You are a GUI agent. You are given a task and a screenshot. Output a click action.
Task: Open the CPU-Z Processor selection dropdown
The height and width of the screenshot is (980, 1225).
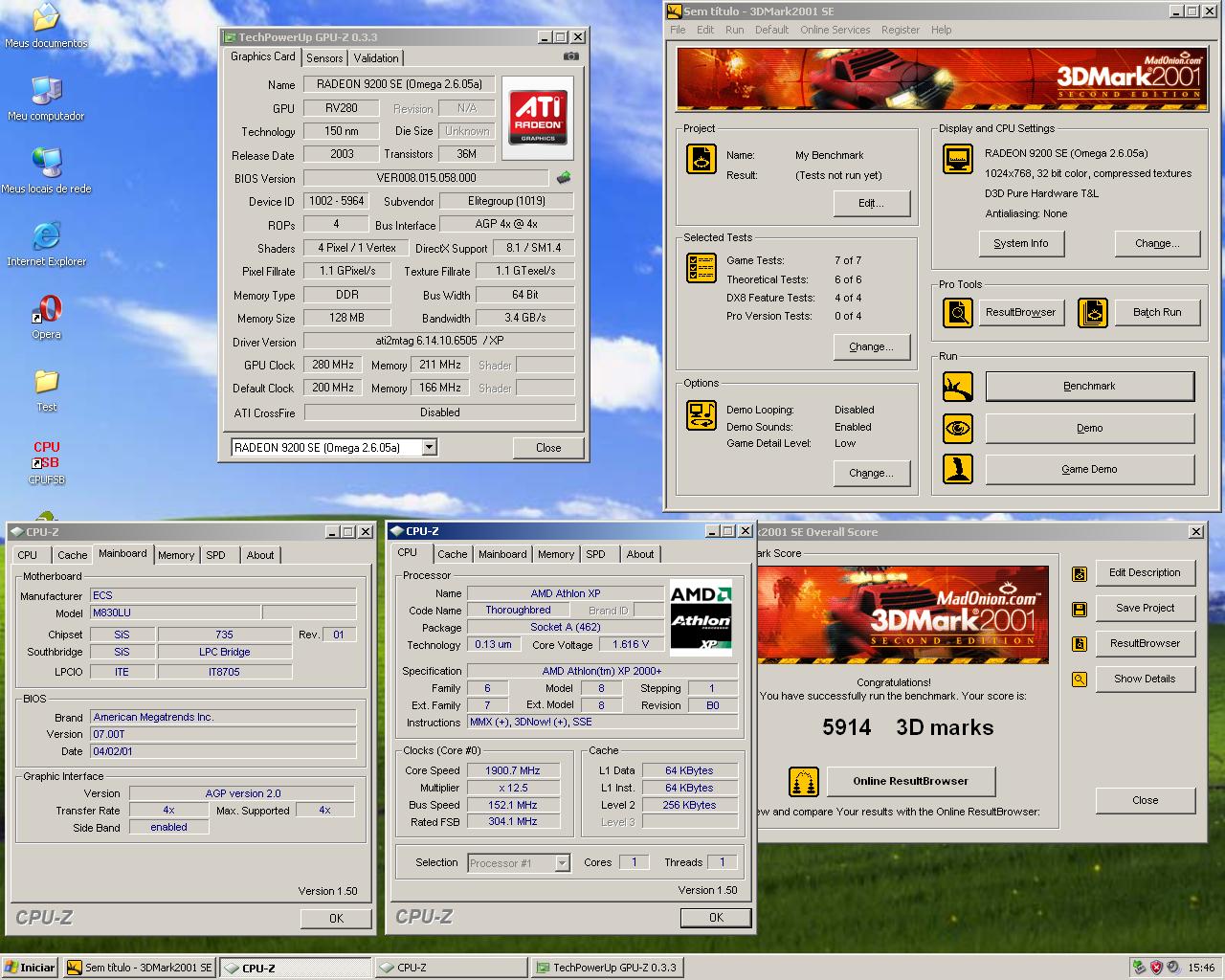tap(563, 863)
